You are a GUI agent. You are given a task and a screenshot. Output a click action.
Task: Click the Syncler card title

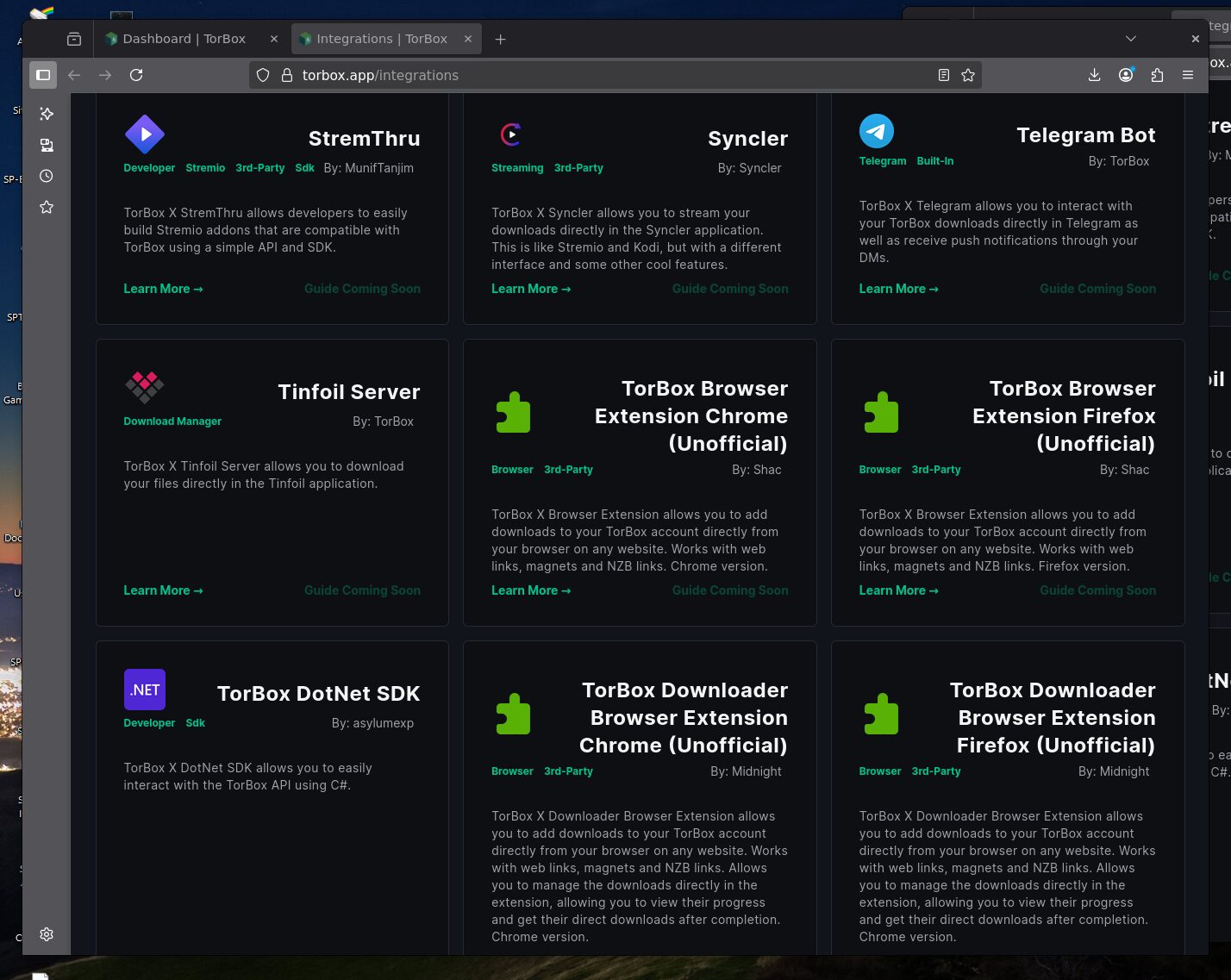[748, 139]
